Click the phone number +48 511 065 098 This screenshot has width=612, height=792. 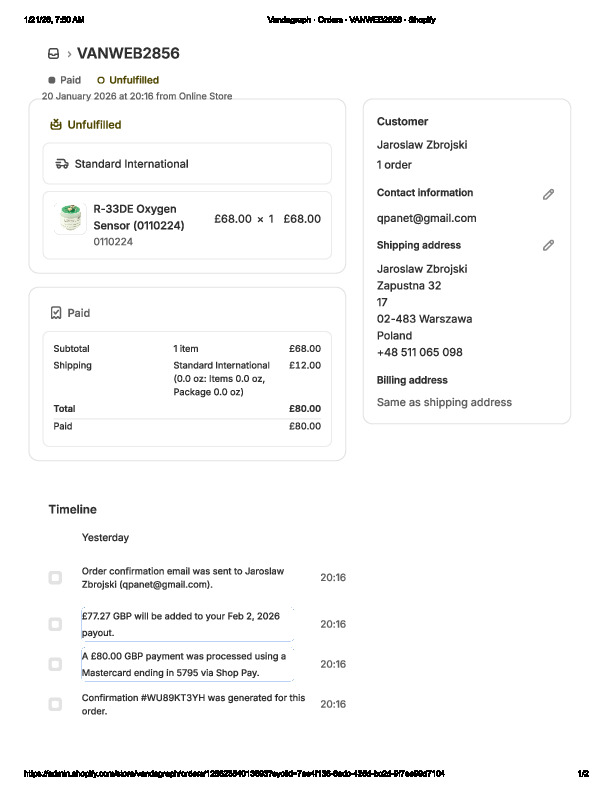pyautogui.click(x=419, y=352)
